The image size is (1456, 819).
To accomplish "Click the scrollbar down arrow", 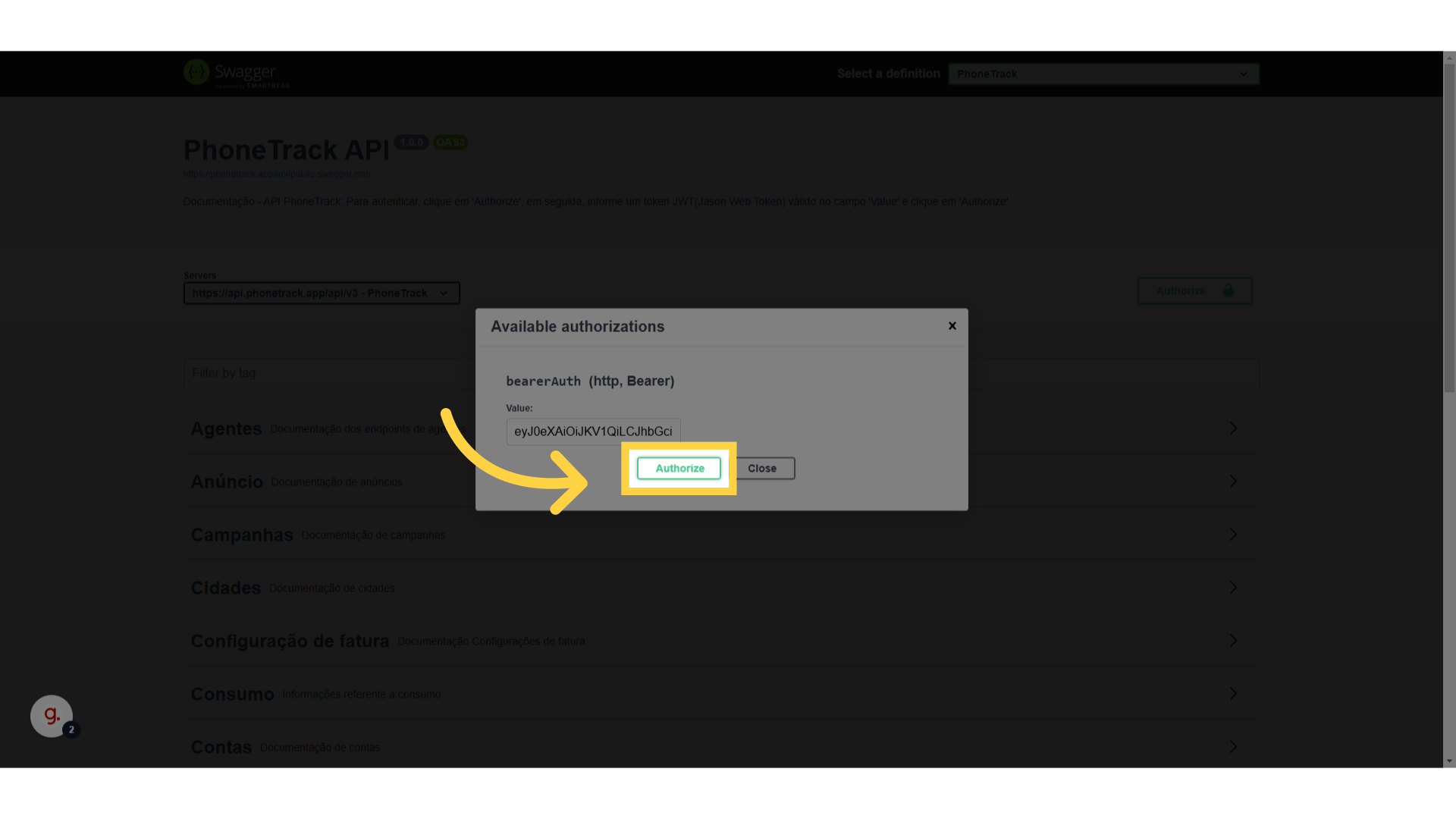I will click(1449, 761).
